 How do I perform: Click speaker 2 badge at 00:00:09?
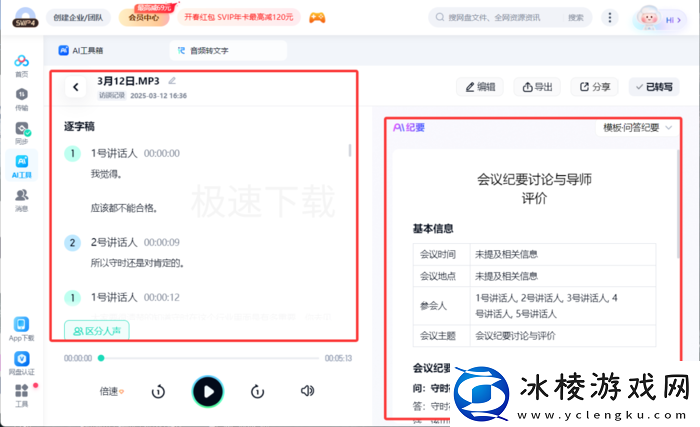tap(72, 243)
